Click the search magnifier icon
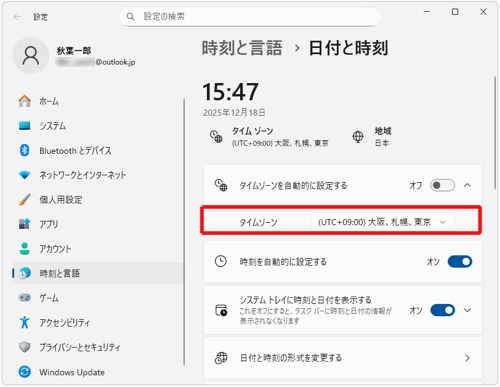The image size is (500, 387). [x=130, y=17]
